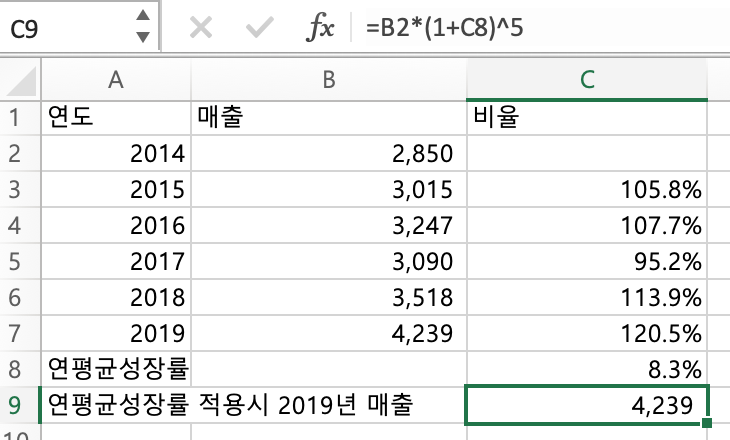730x440 pixels.
Task: Click cell with year 2017
Action: pyautogui.click(x=116, y=261)
